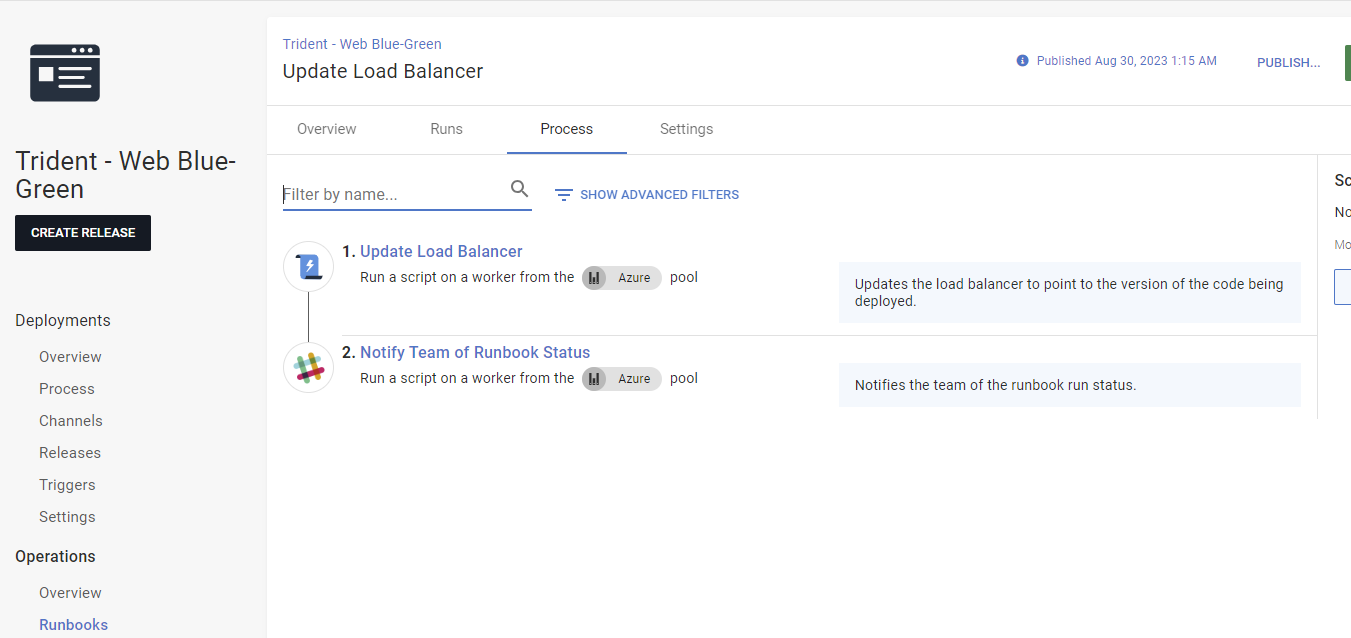Screen dimensions: 1351x638
Task: Click the filter funnel icon beside advanced filters
Action: click(x=563, y=194)
